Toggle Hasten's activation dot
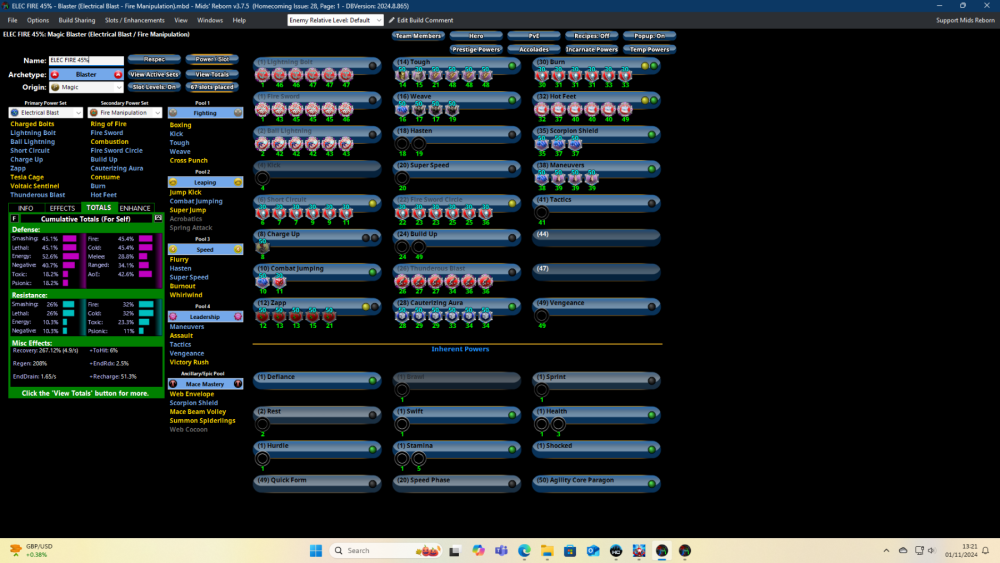 tap(512, 135)
